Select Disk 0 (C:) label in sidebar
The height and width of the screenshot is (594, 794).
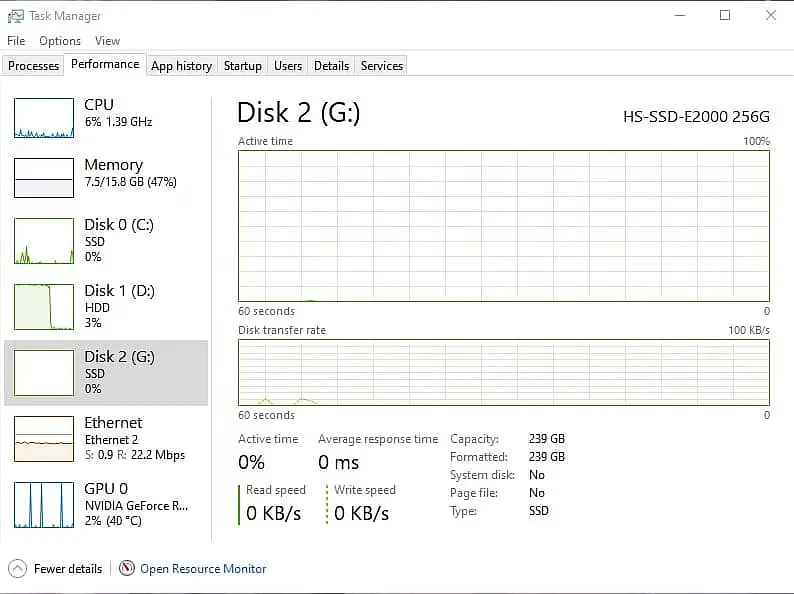pos(119,224)
